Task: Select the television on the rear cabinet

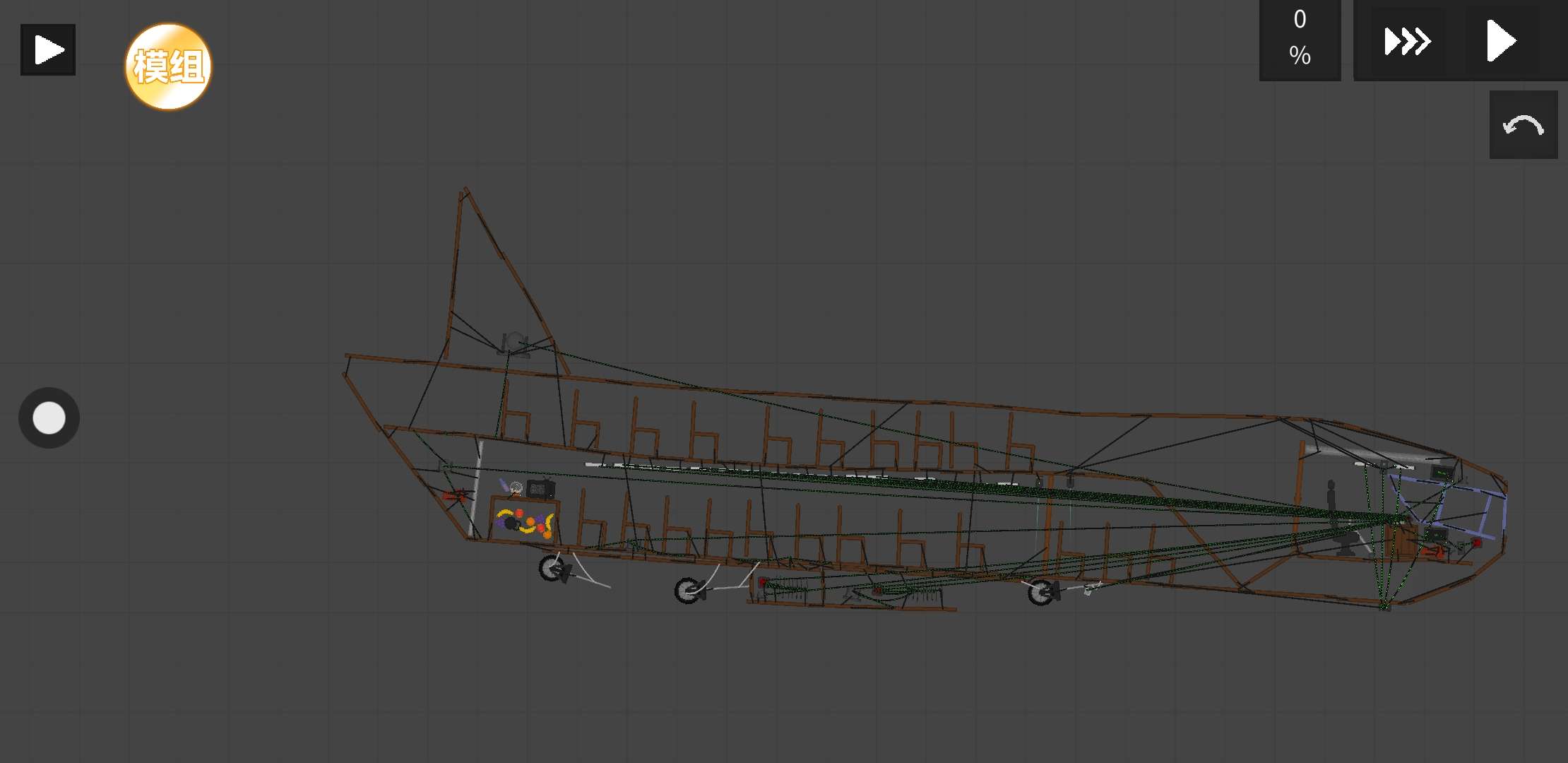Action: 540,489
